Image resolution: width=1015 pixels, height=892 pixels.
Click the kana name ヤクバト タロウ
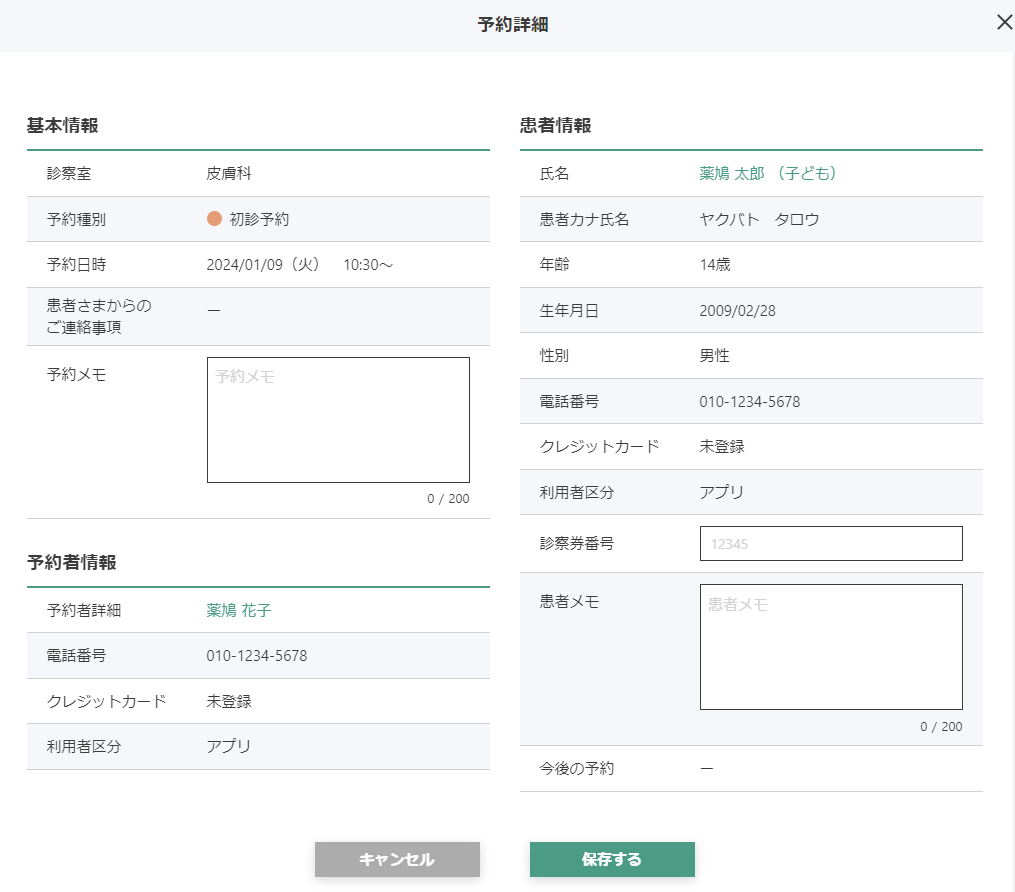759,219
